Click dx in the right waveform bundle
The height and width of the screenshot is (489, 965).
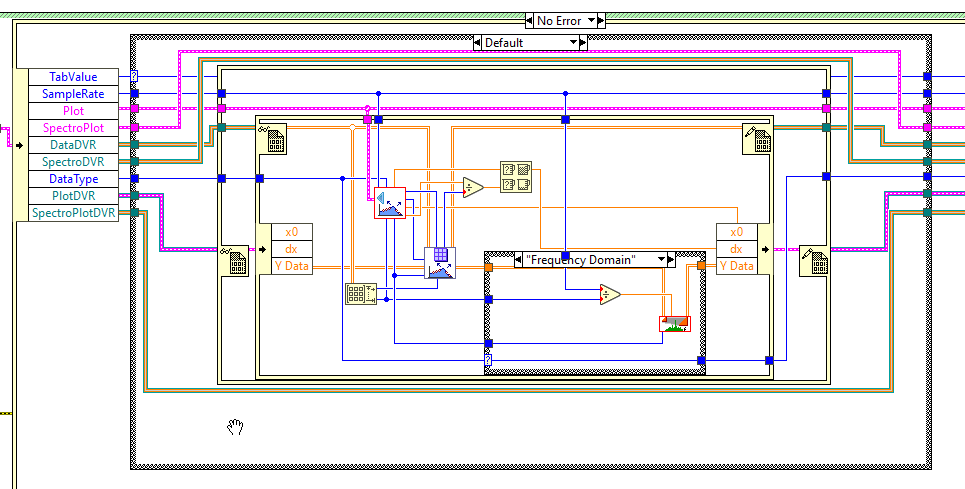click(x=737, y=249)
